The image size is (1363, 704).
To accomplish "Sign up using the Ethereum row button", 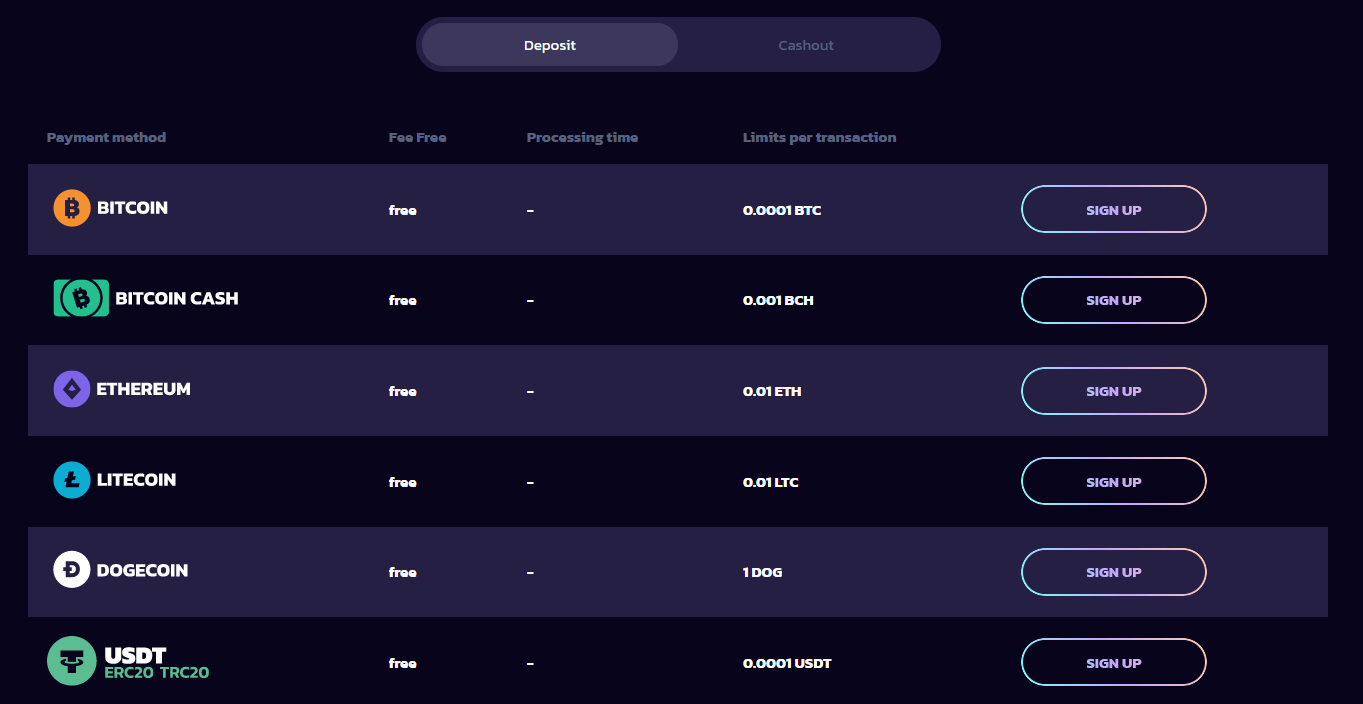I will point(1113,391).
